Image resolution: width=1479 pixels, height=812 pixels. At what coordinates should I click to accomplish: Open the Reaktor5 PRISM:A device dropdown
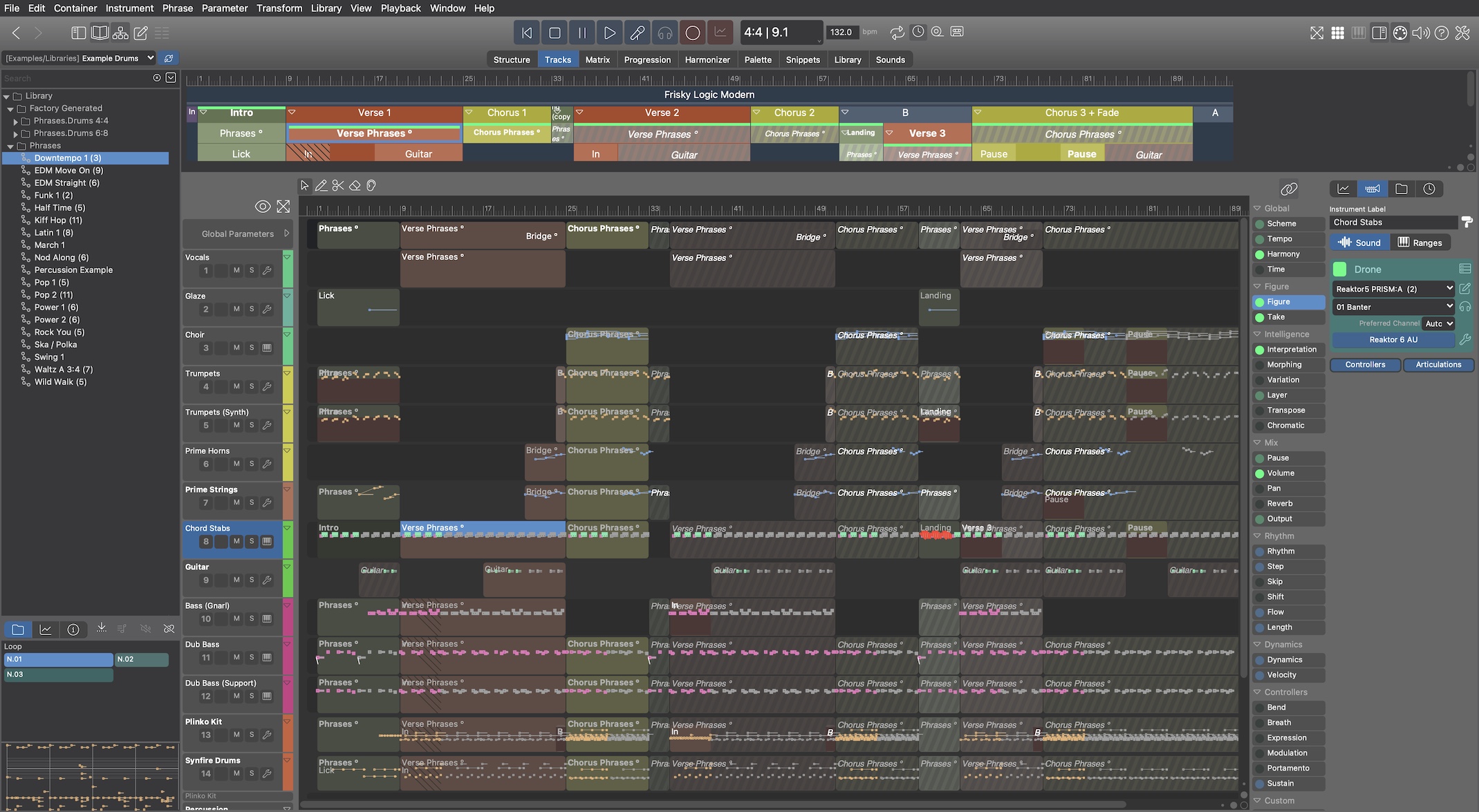pos(1394,289)
